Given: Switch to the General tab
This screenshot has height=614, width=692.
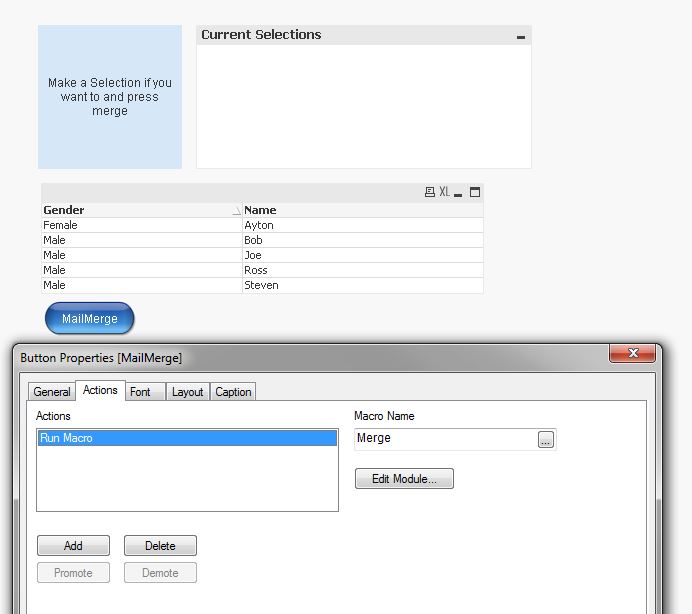Looking at the screenshot, I should [x=52, y=392].
